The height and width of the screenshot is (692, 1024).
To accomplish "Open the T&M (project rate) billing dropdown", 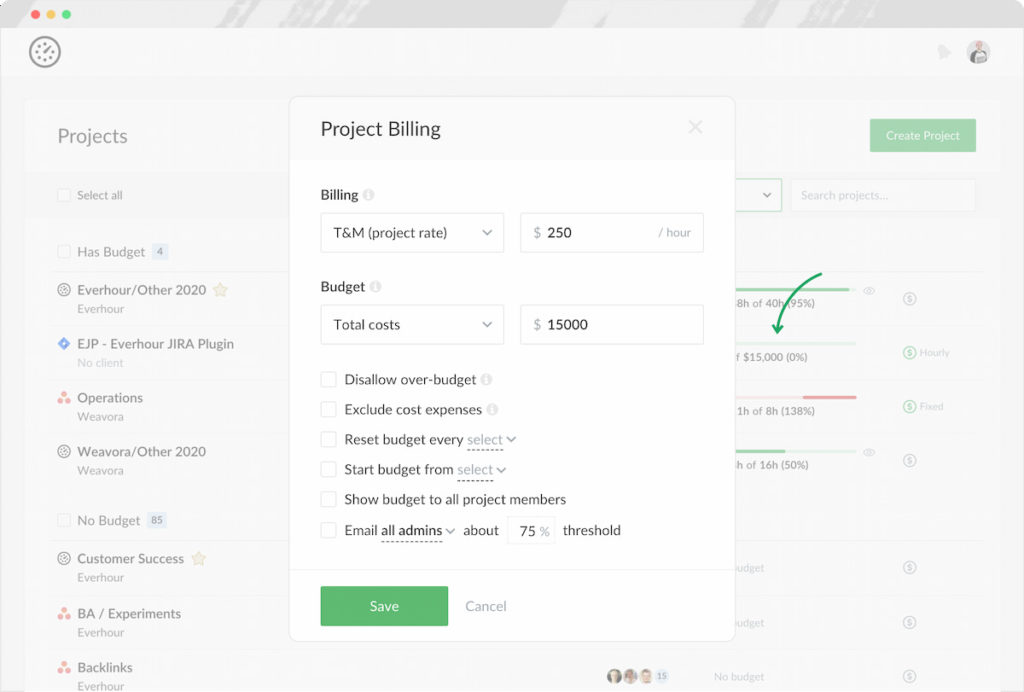I will click(x=412, y=232).
